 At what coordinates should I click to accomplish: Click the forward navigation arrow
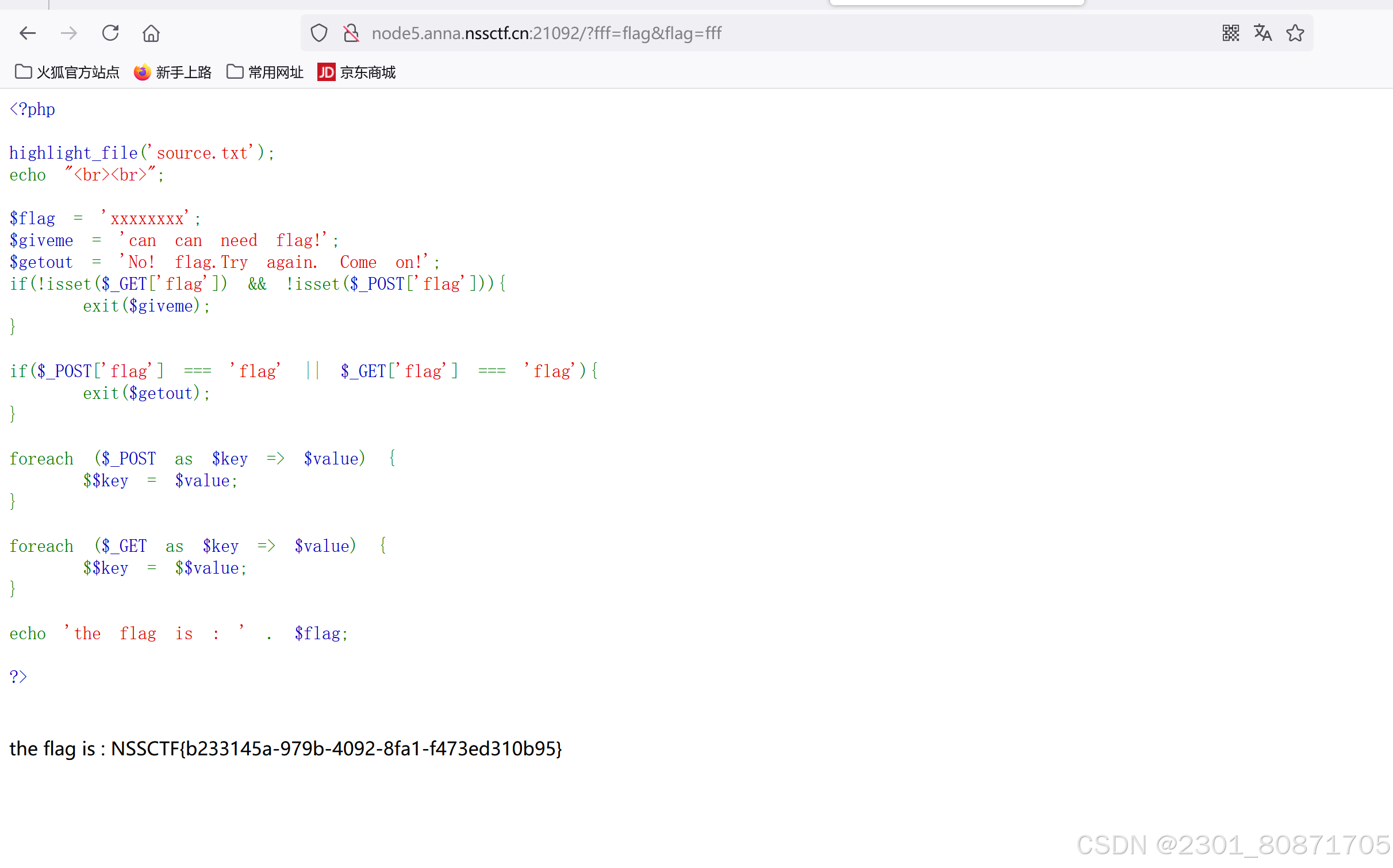pos(69,33)
